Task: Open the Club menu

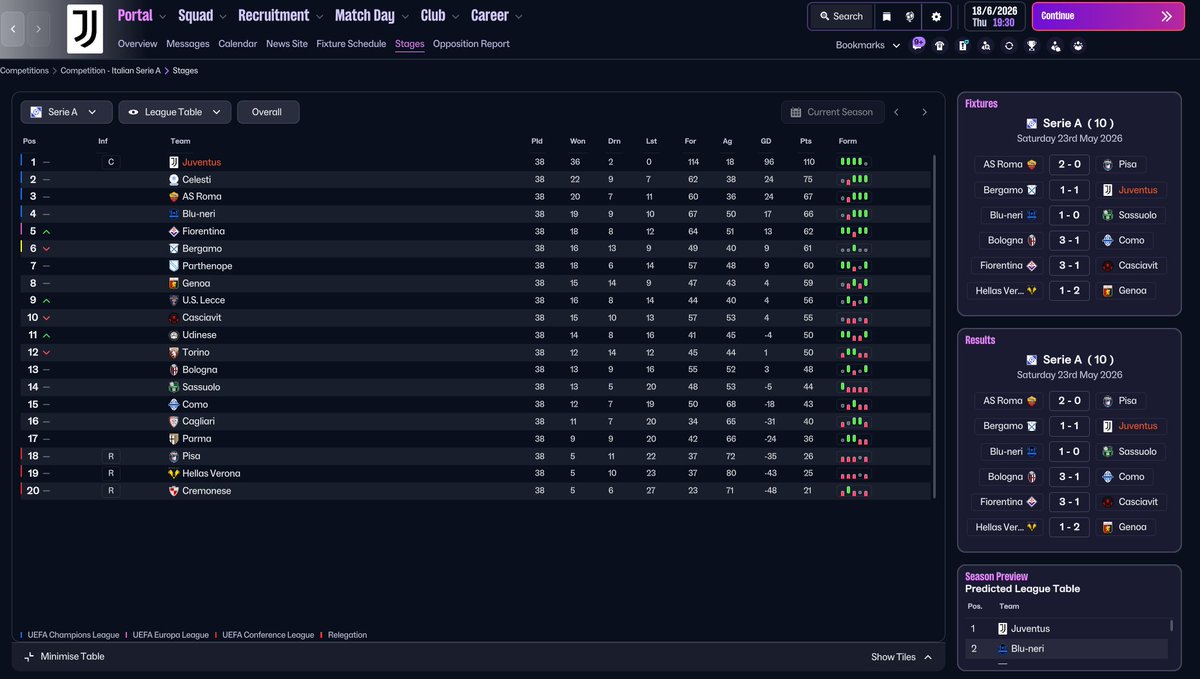Action: pos(439,15)
